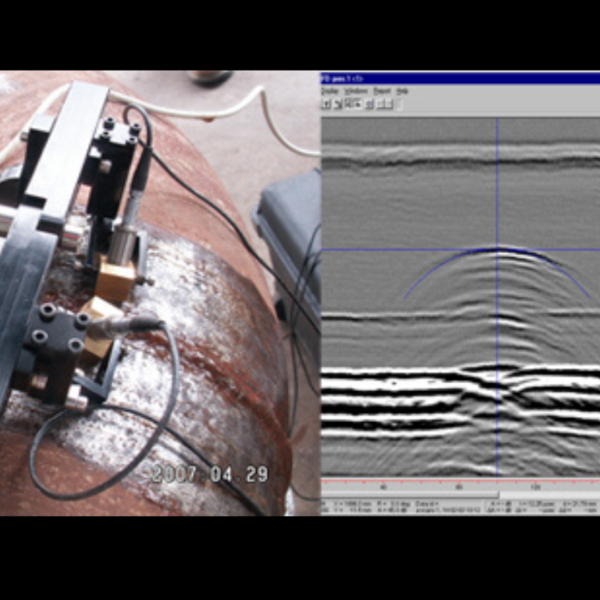Click the leftmost toolbar icon under Display
Screen dimensions: 600x600
coord(326,104)
